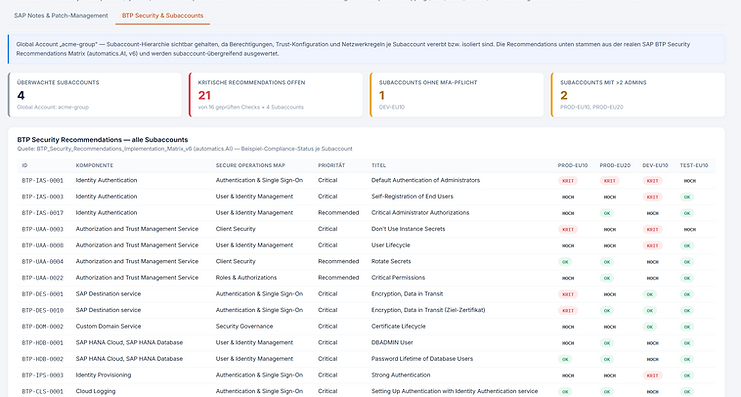Click the Secure Operations Map column header
The width and height of the screenshot is (741, 397).
click(244, 165)
